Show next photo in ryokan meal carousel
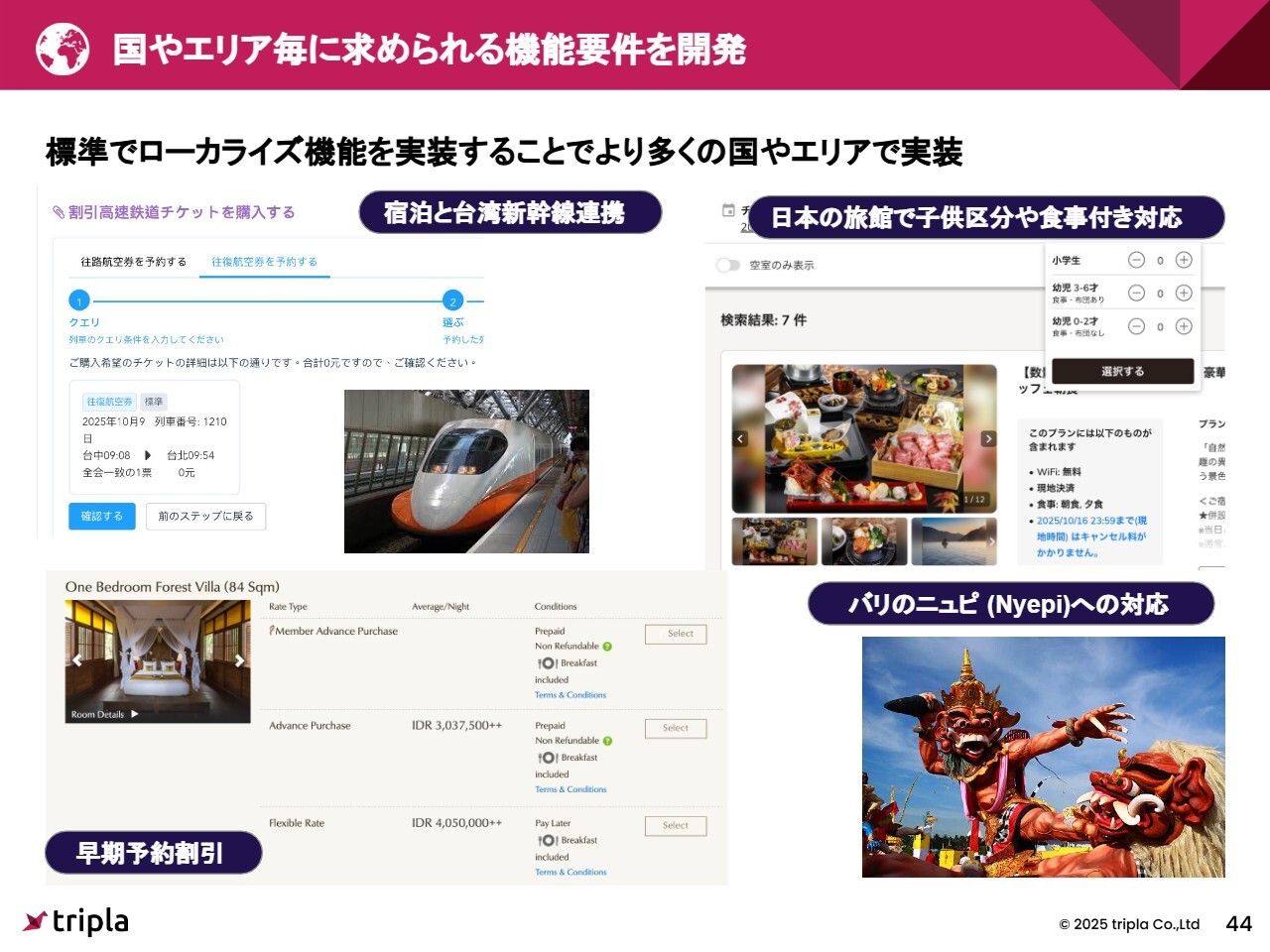Screen dimensions: 1270x952 (988, 438)
